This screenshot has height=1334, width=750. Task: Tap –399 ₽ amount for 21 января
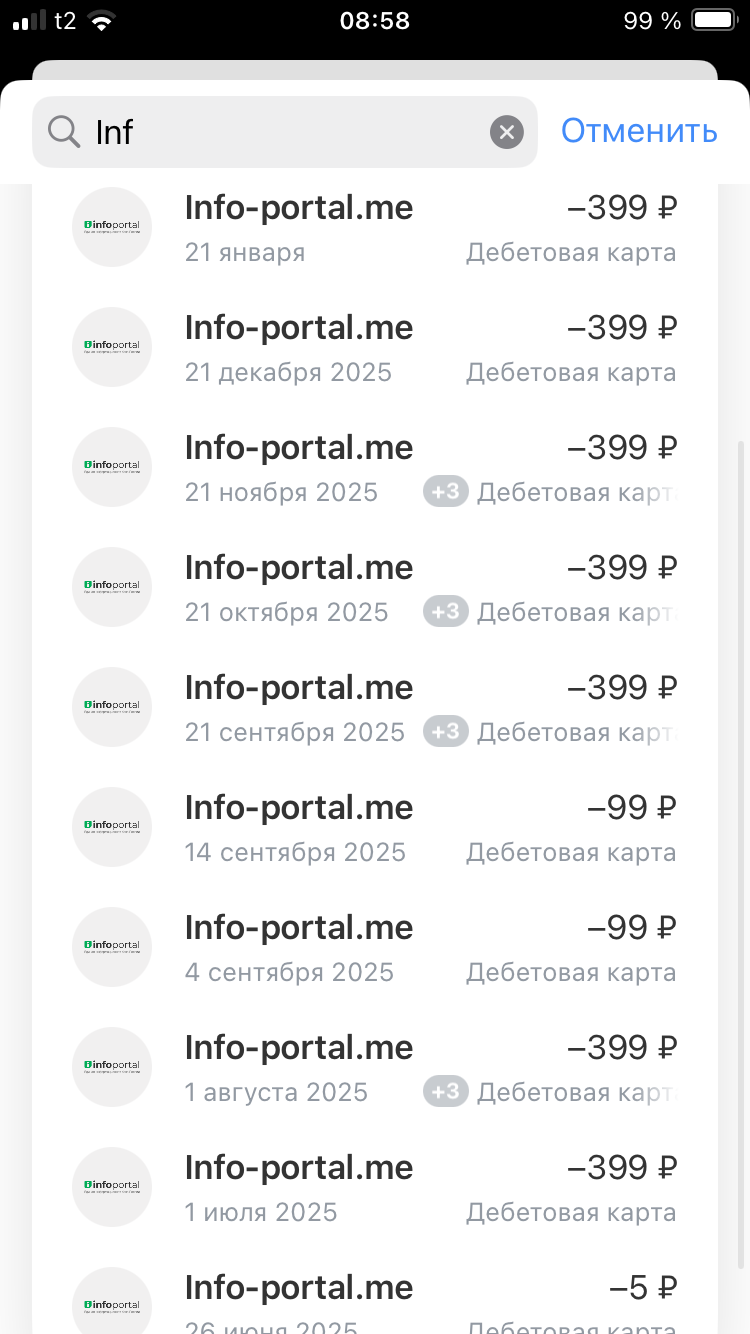pyautogui.click(x=622, y=208)
